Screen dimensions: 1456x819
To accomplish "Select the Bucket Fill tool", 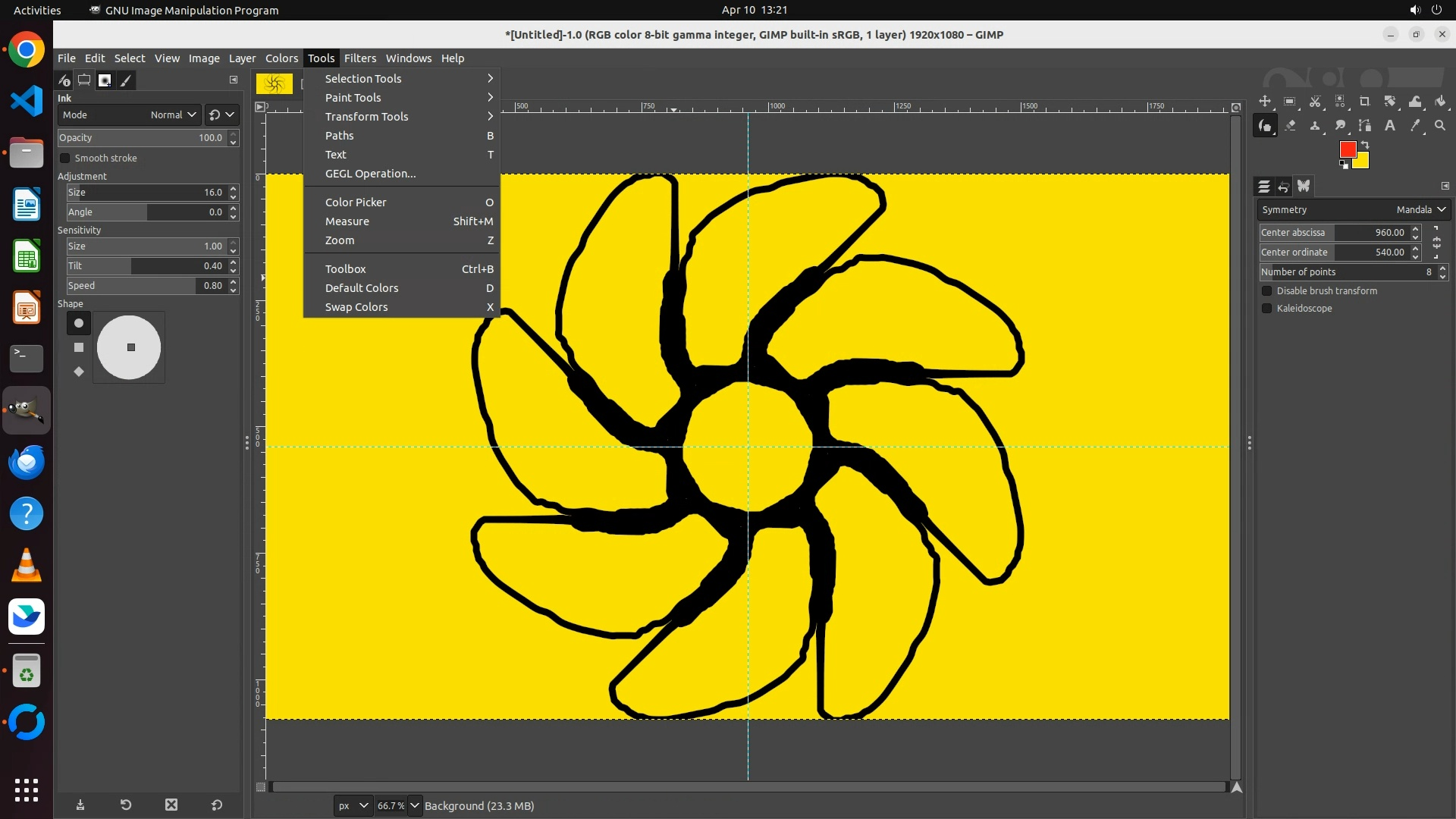I will (1440, 102).
